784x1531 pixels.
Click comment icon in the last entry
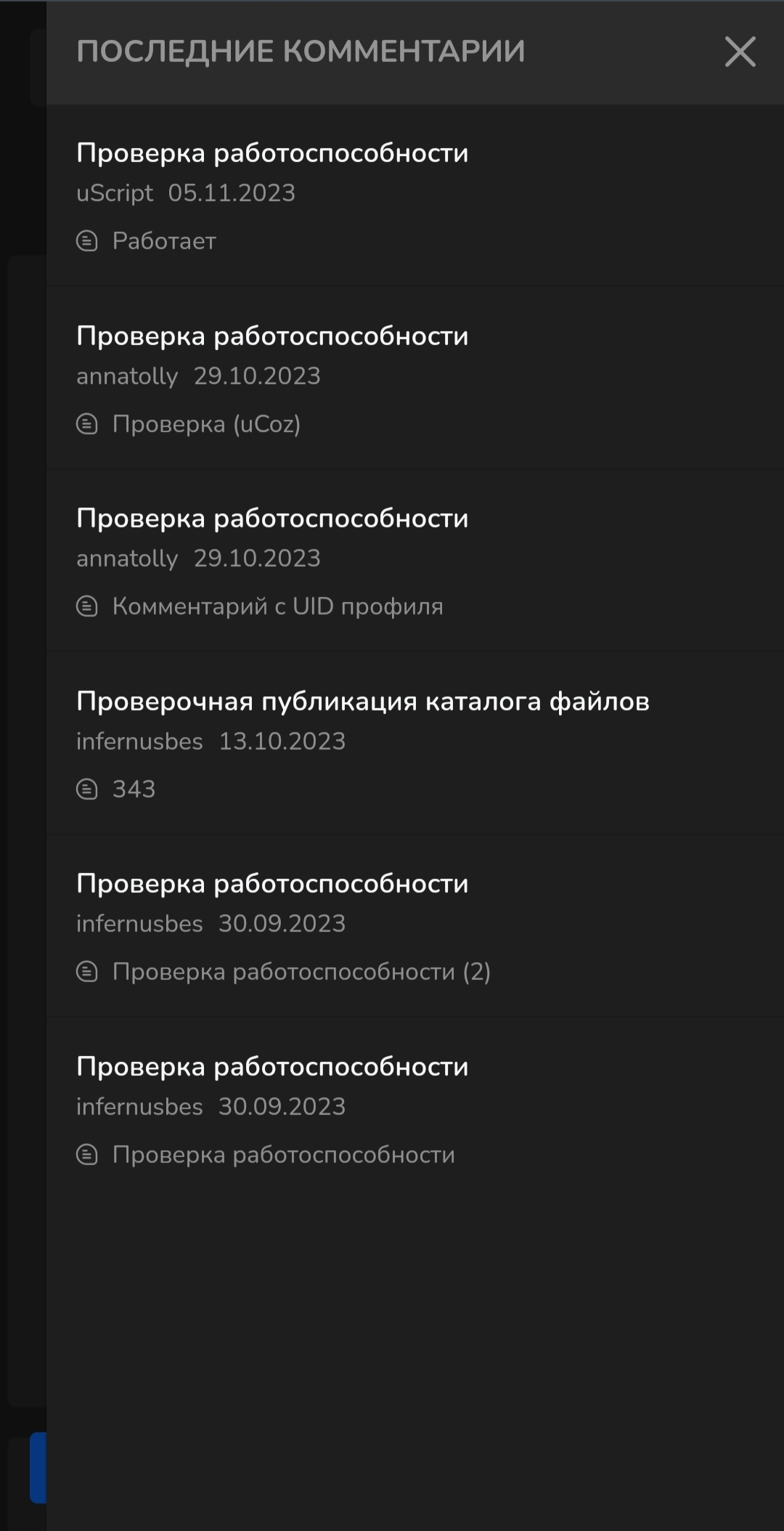87,1155
